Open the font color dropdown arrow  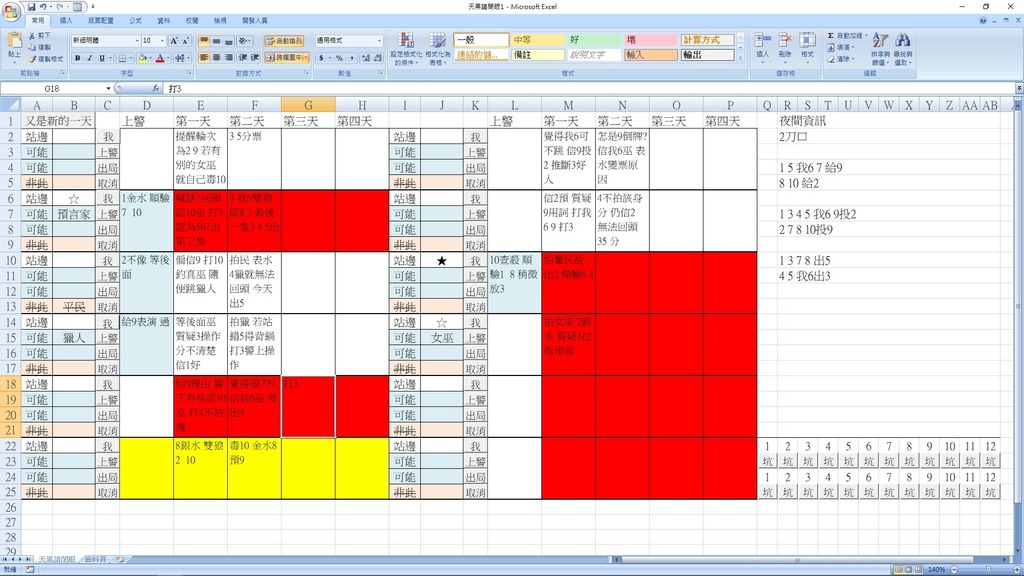click(168, 58)
